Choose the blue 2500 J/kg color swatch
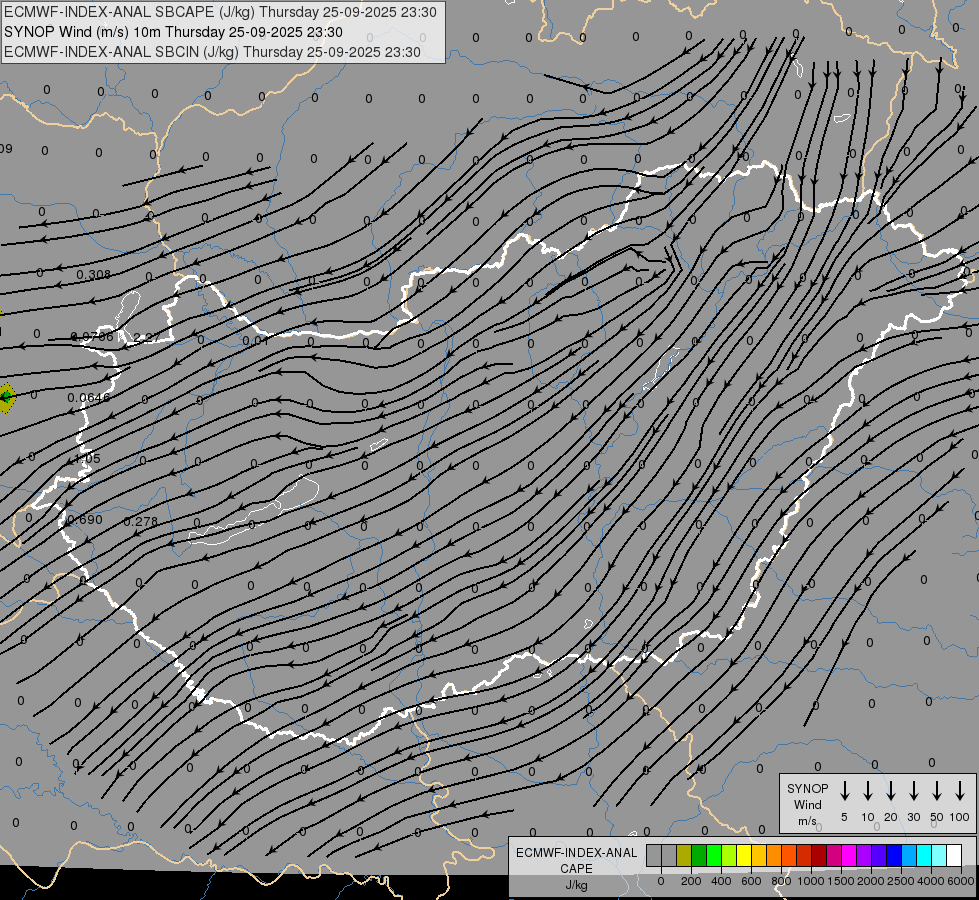Screen dimensions: 979x900 coord(894,855)
